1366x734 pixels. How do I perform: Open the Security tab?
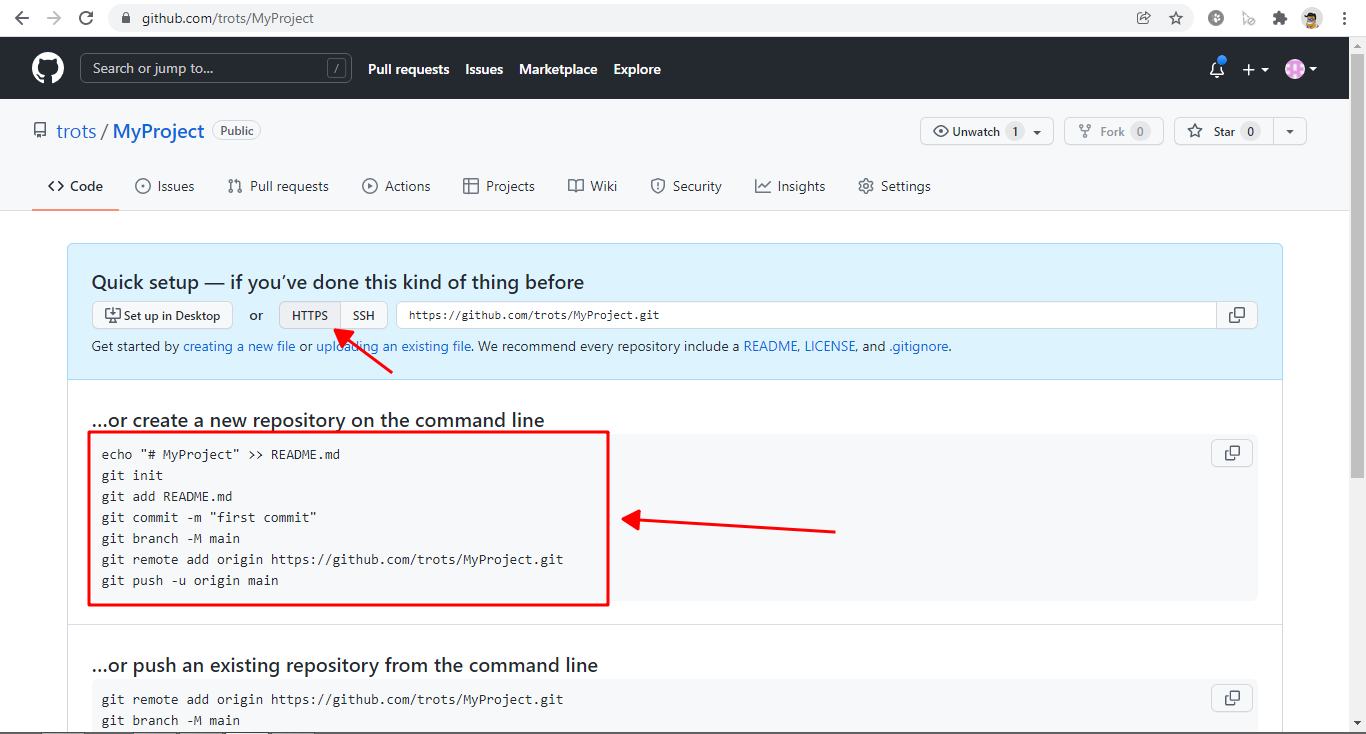coord(686,186)
